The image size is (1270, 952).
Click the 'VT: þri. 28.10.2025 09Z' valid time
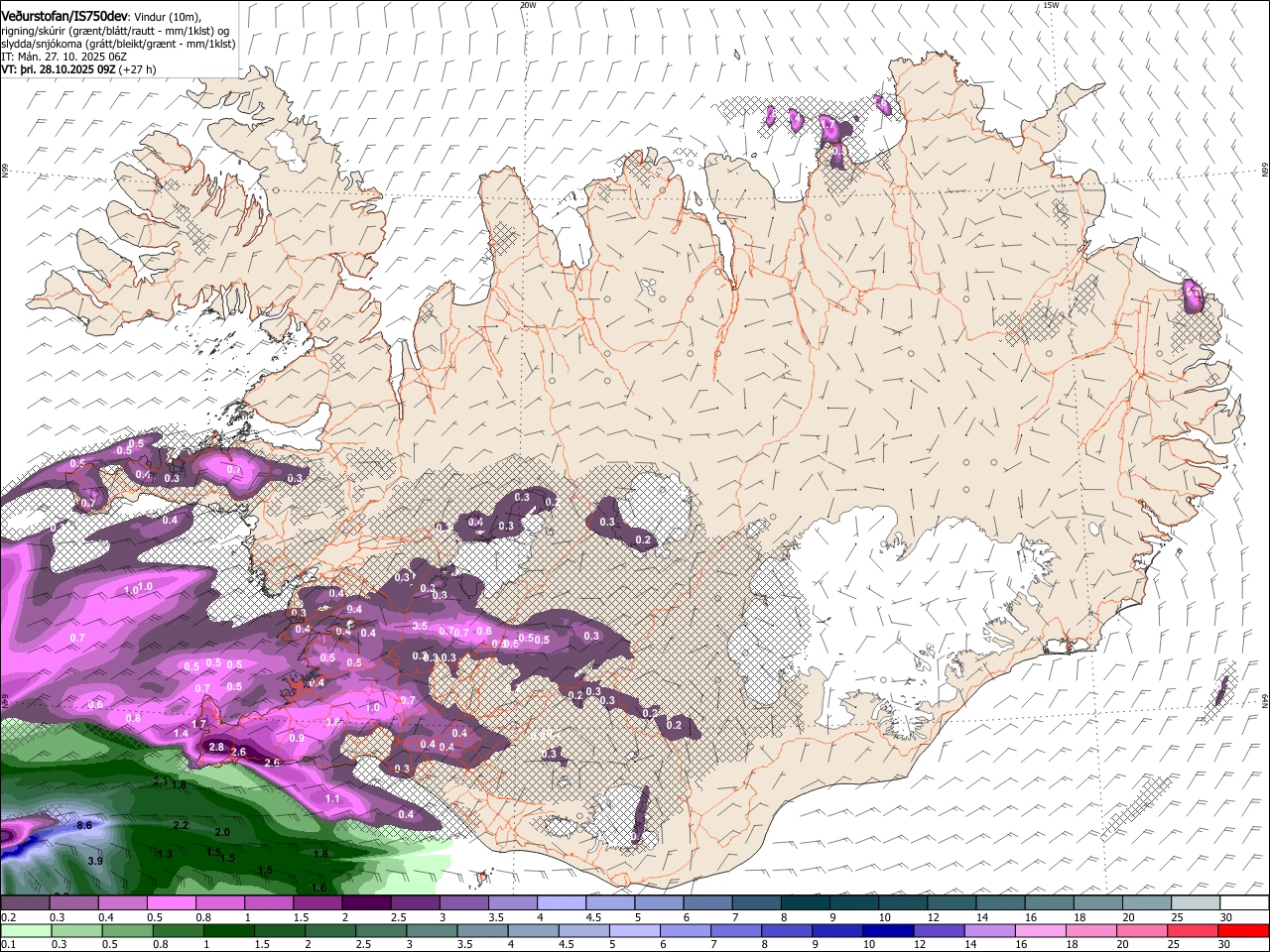click(58, 69)
